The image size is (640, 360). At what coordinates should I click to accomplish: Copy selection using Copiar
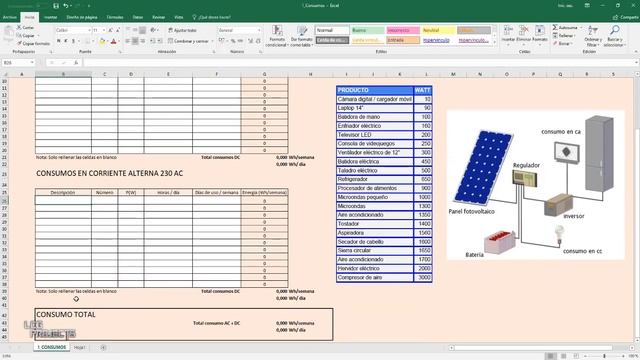25,36
